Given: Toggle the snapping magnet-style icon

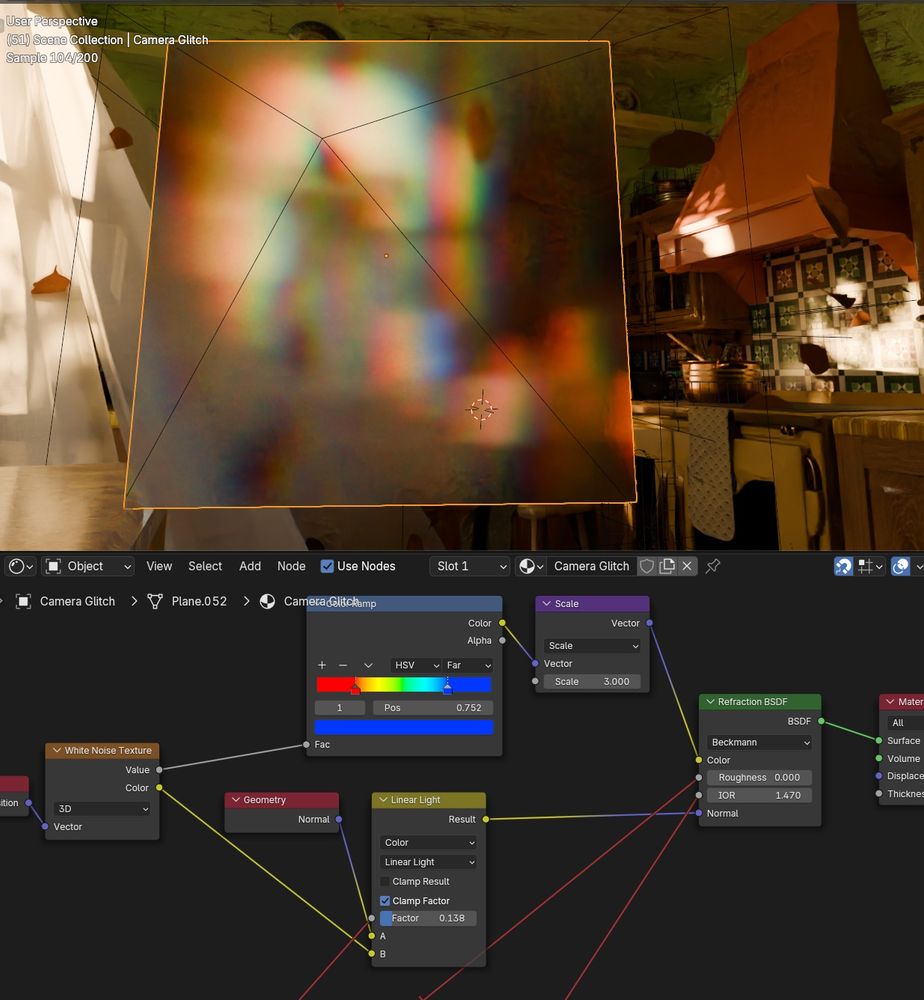Looking at the screenshot, I should 843,566.
